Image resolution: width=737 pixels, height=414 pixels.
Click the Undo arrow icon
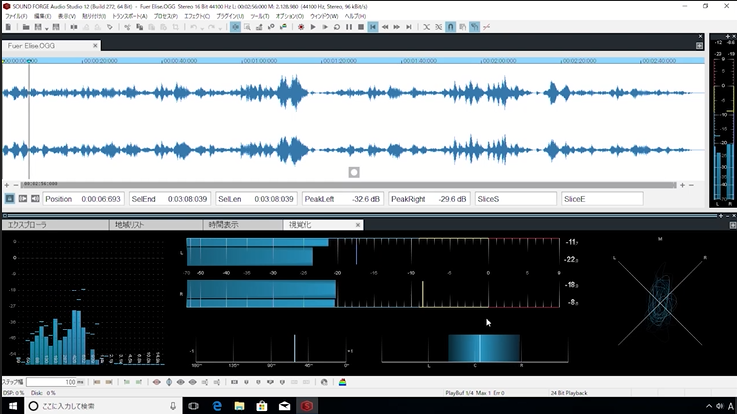(193, 27)
